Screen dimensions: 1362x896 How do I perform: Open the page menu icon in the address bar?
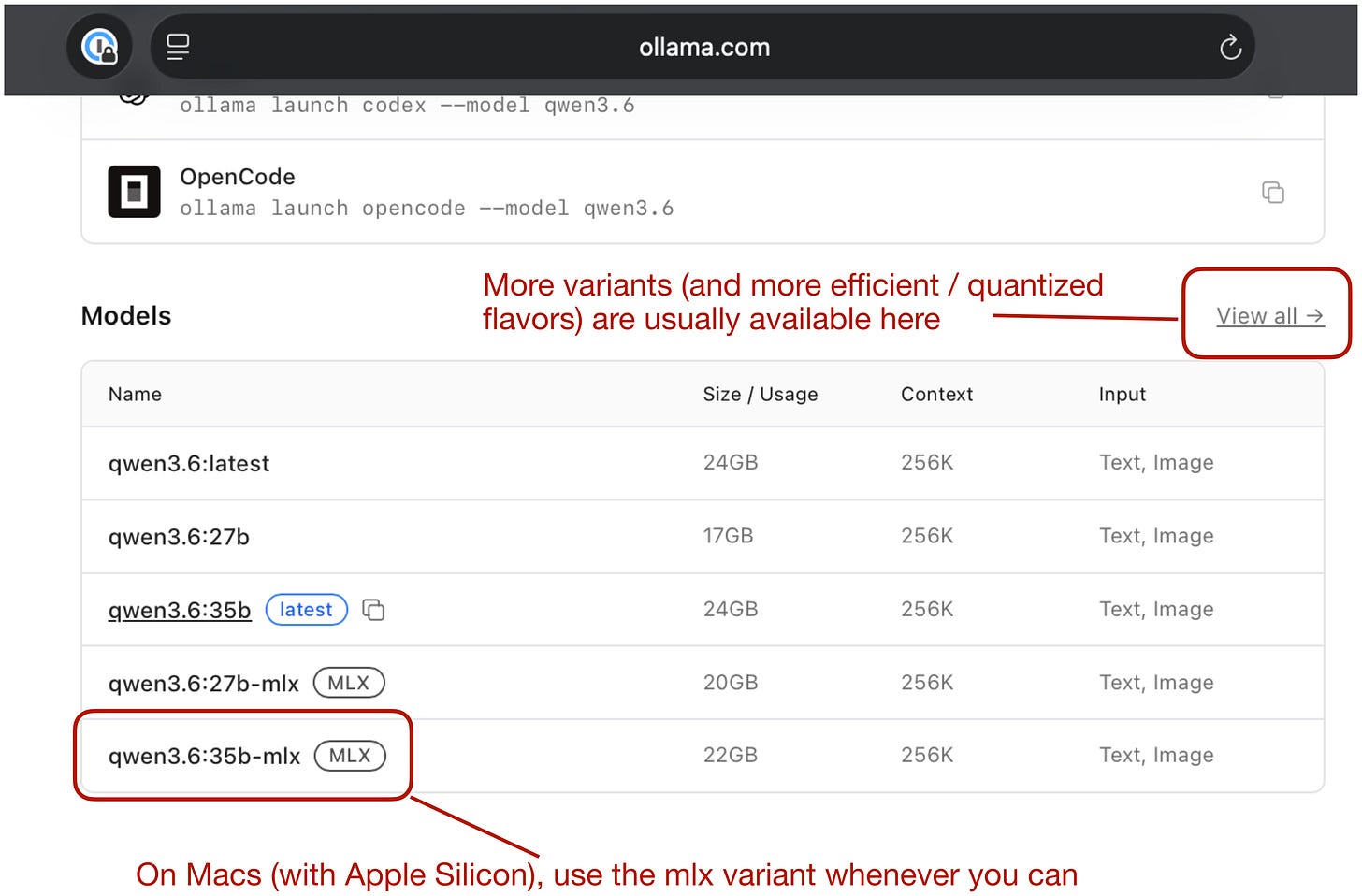[x=178, y=47]
